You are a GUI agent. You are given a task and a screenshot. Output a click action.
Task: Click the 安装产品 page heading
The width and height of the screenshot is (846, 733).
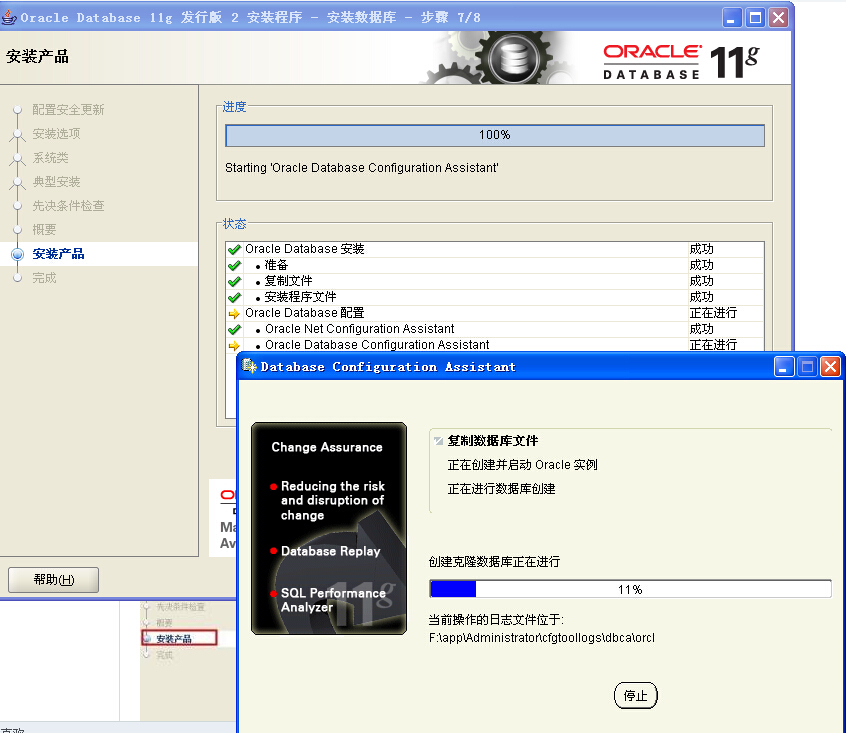(x=37, y=57)
